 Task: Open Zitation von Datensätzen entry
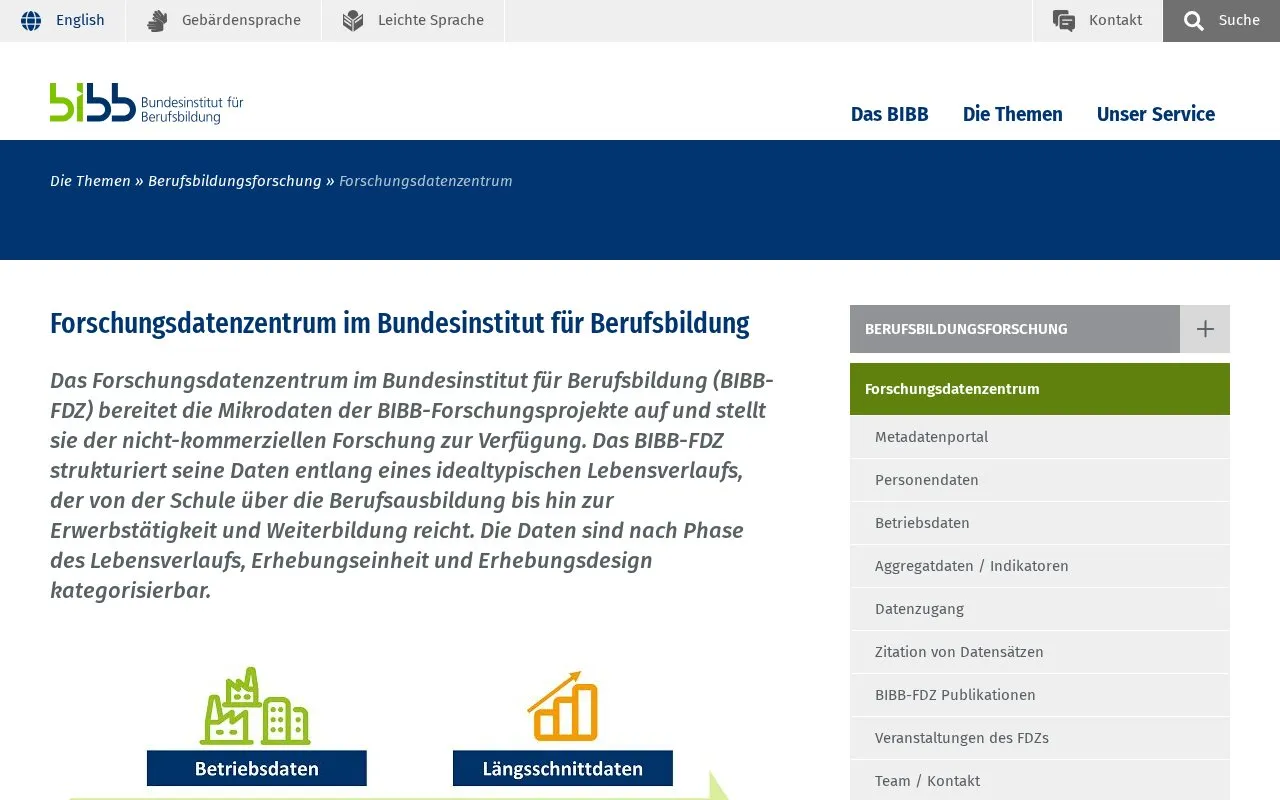(1040, 652)
